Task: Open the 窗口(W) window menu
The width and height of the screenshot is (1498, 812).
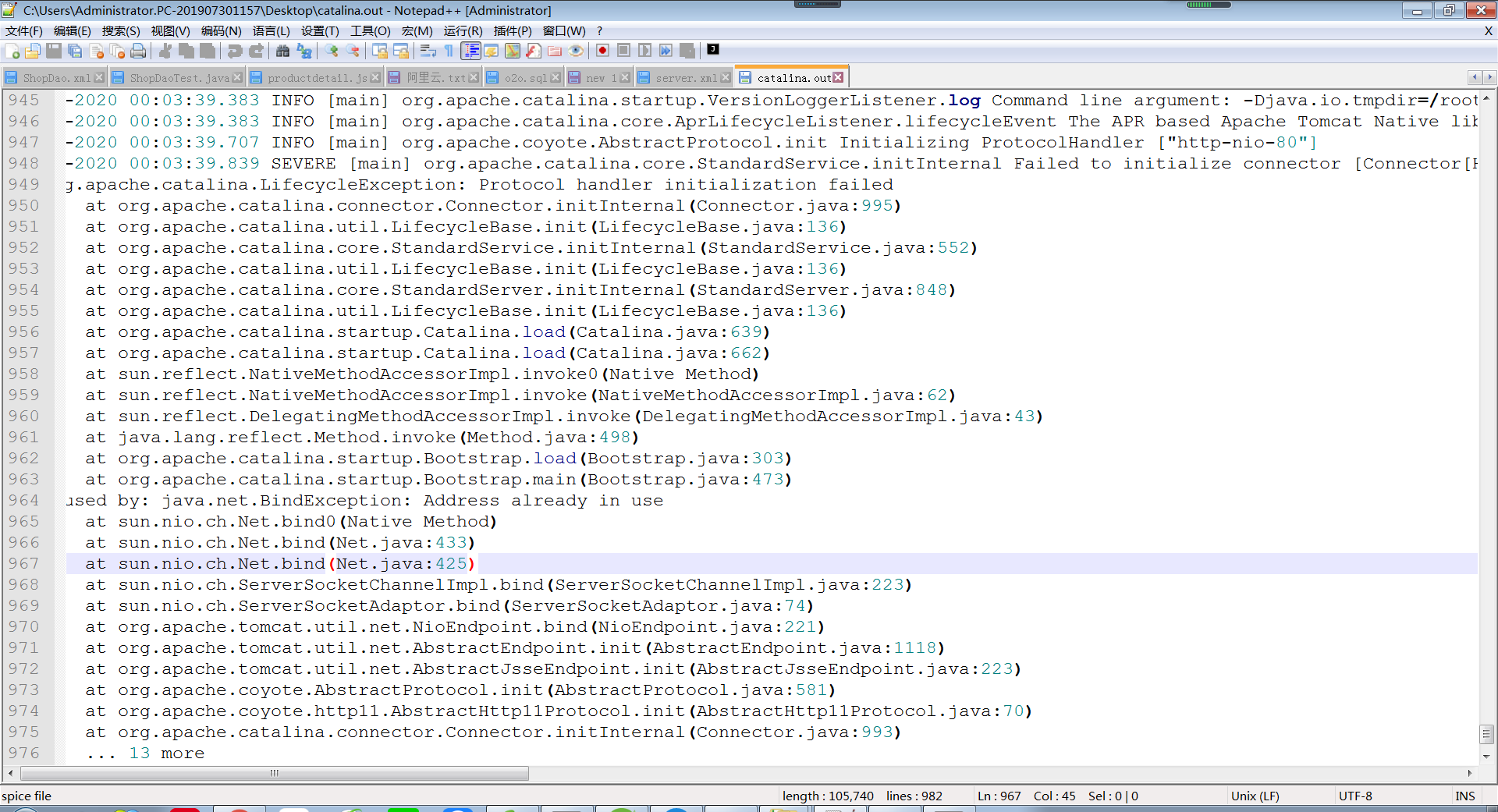Action: tap(564, 31)
